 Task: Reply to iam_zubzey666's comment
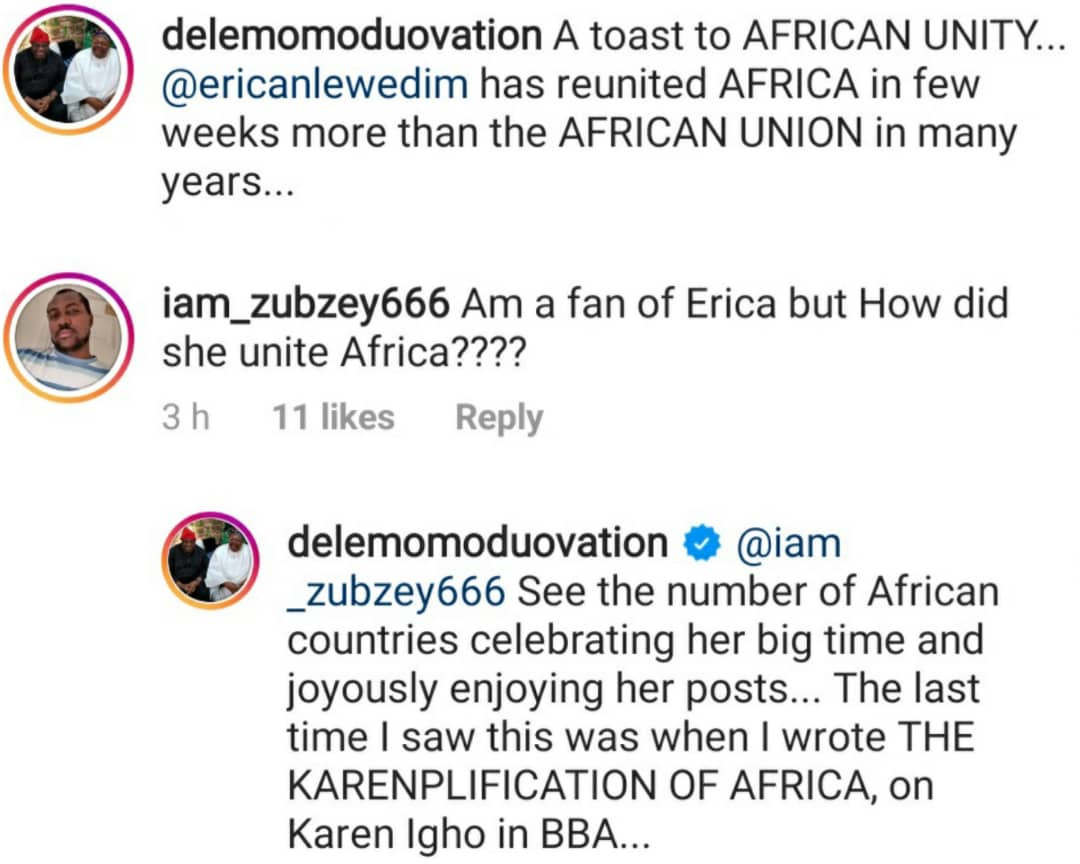[x=499, y=417]
